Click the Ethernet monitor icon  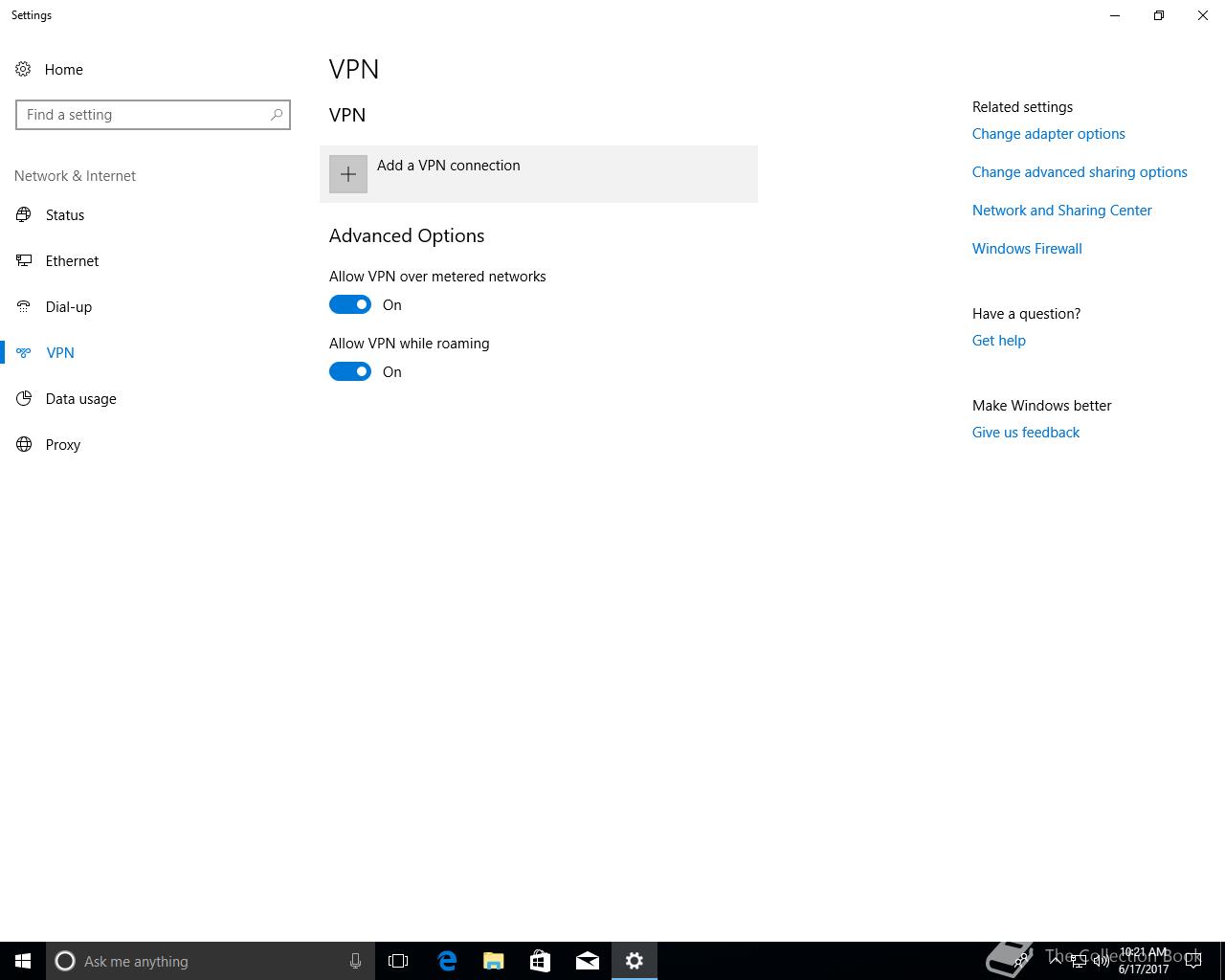(x=24, y=260)
